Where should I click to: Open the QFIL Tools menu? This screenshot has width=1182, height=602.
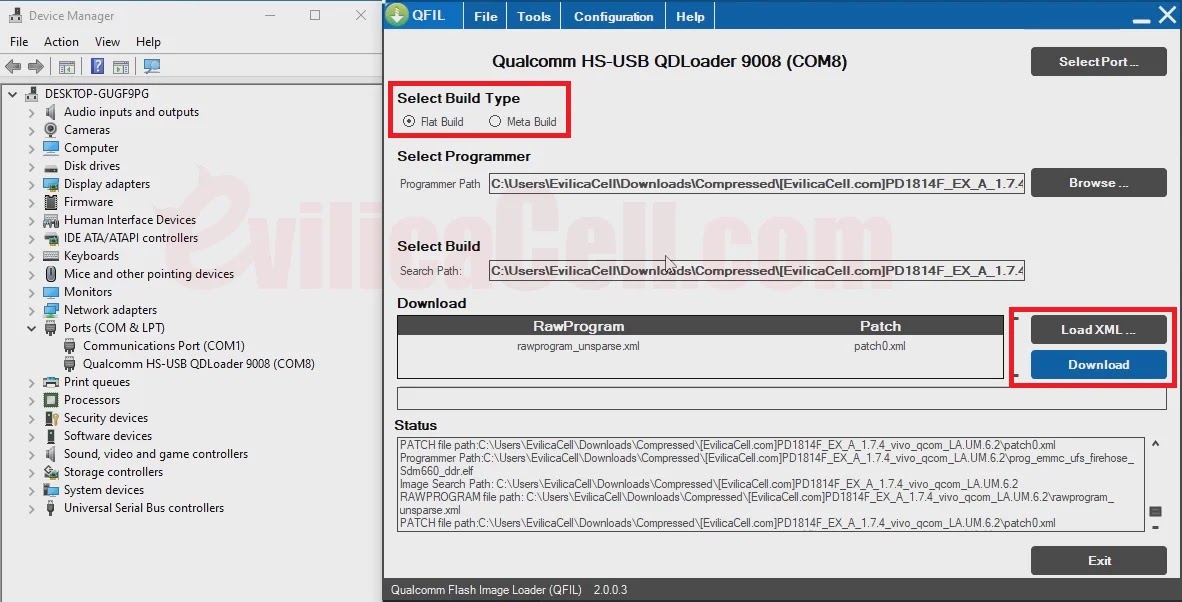tap(534, 17)
